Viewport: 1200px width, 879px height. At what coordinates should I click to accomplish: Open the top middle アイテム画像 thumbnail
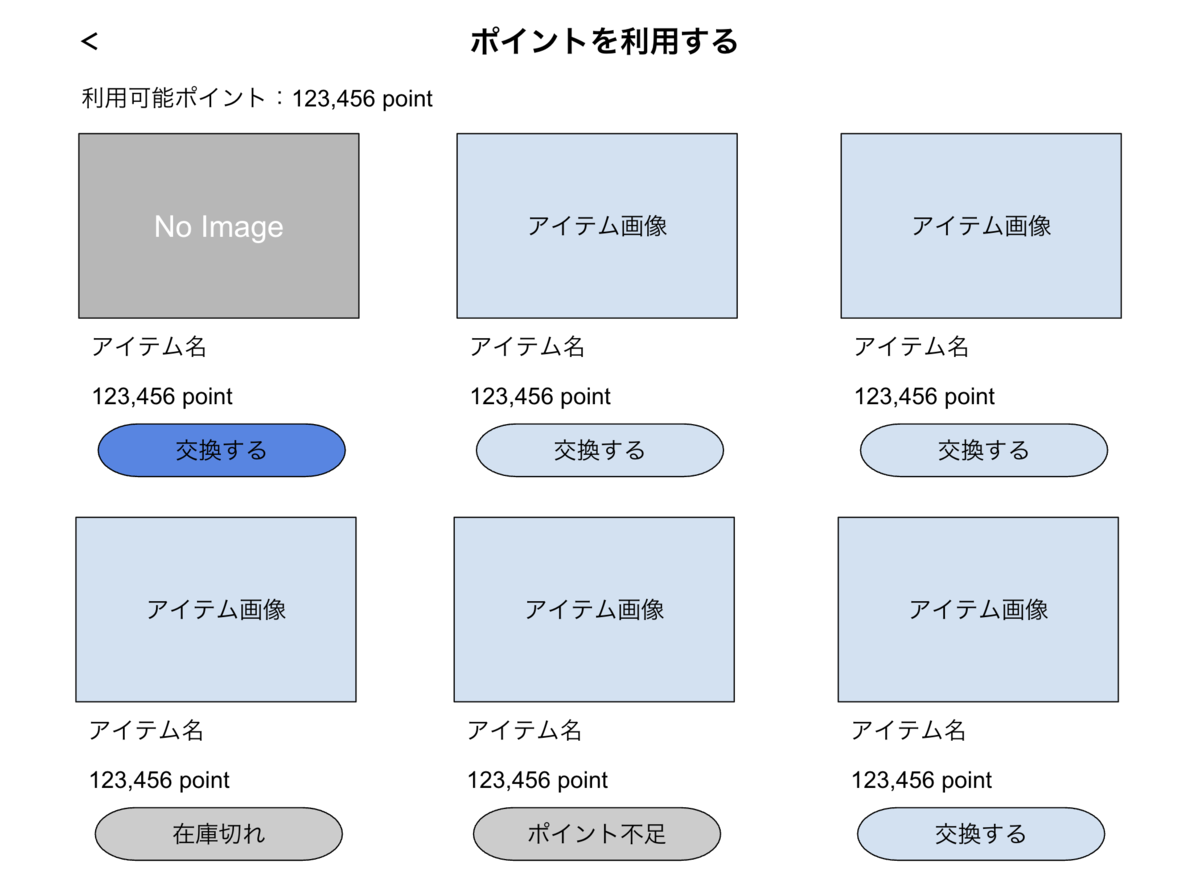click(596, 225)
